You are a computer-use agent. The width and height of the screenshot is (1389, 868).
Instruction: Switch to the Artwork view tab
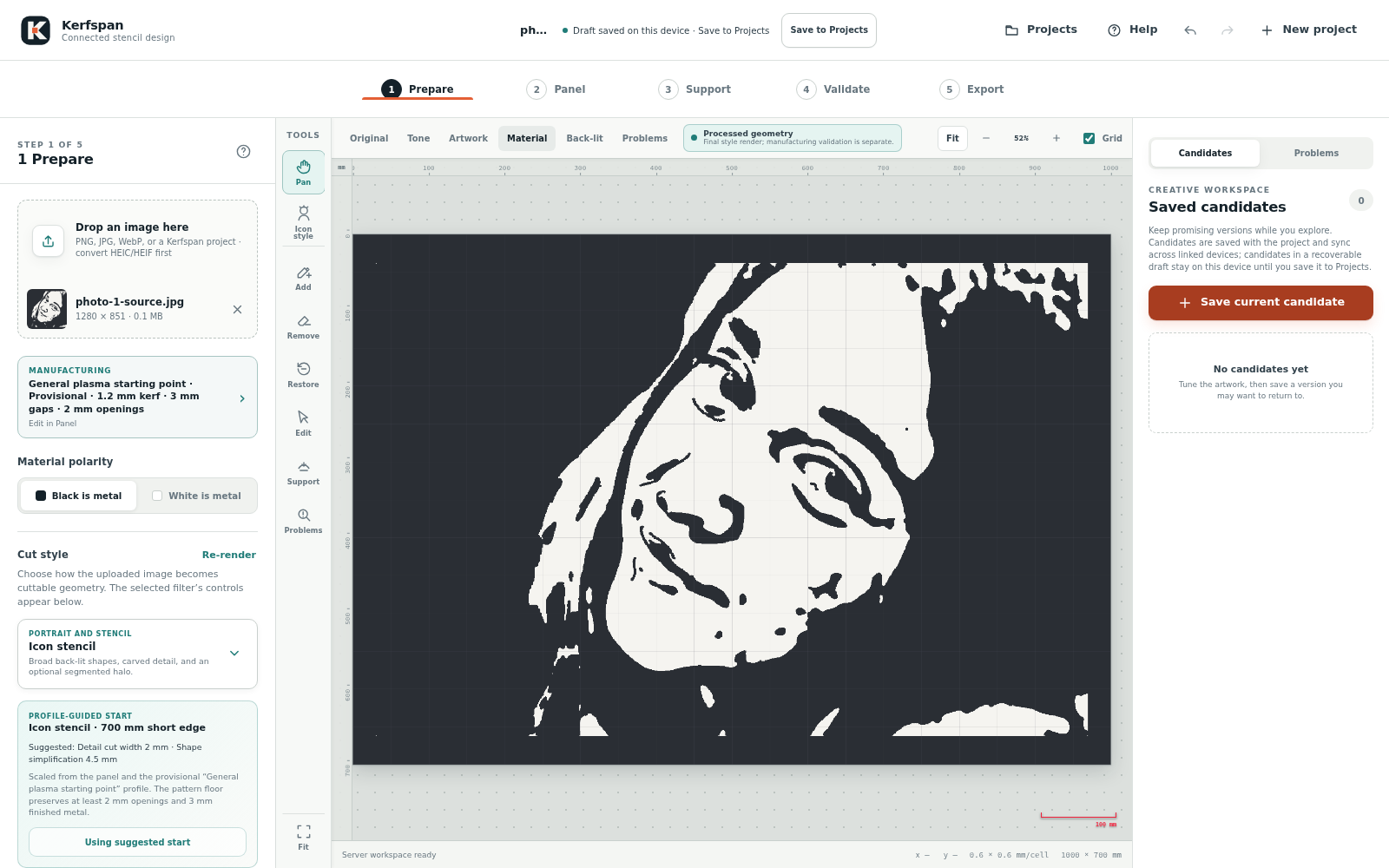(468, 138)
